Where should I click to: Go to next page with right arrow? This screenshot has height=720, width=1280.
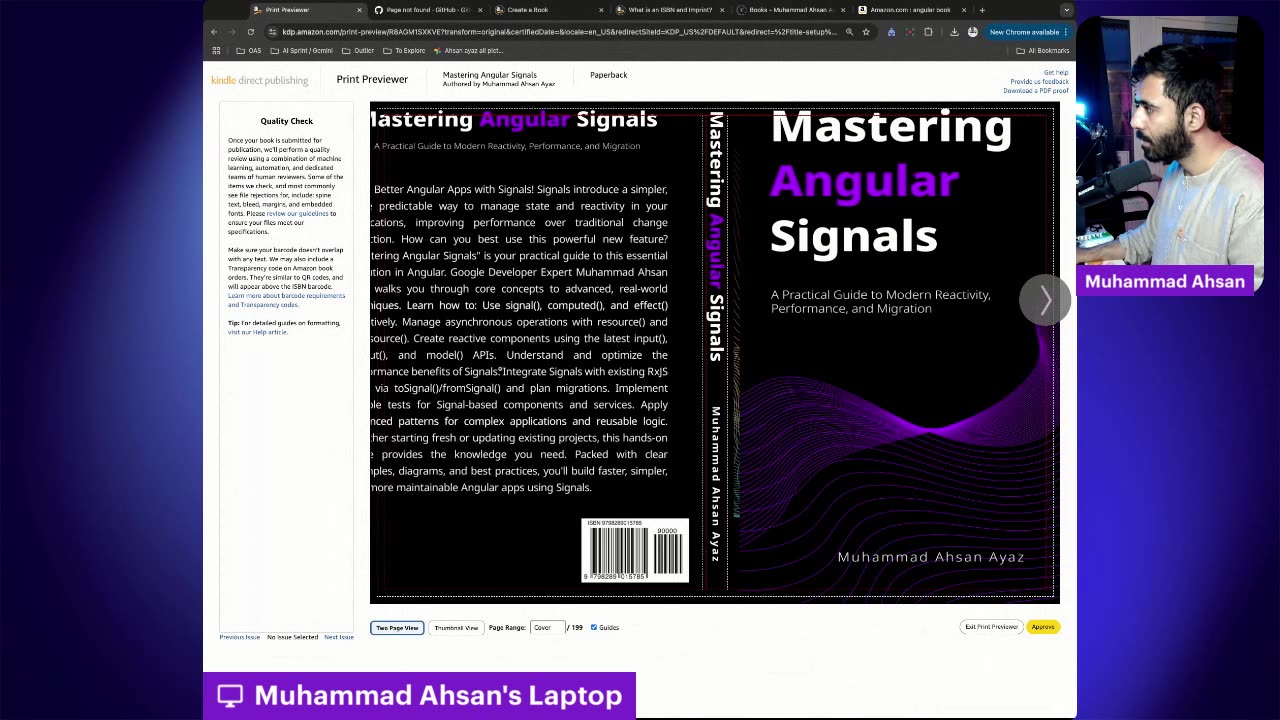coord(1045,300)
